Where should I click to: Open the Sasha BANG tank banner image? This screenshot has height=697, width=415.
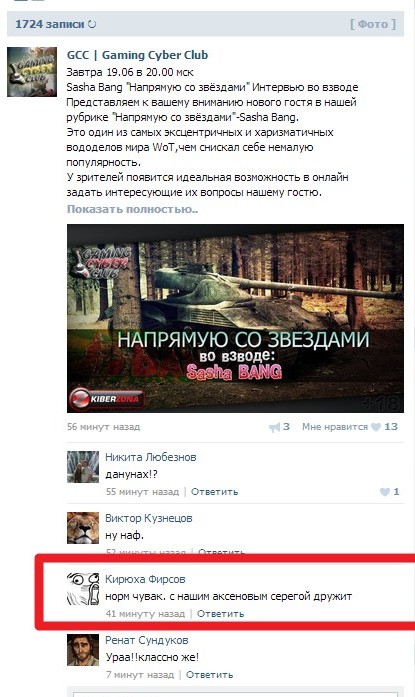(235, 318)
